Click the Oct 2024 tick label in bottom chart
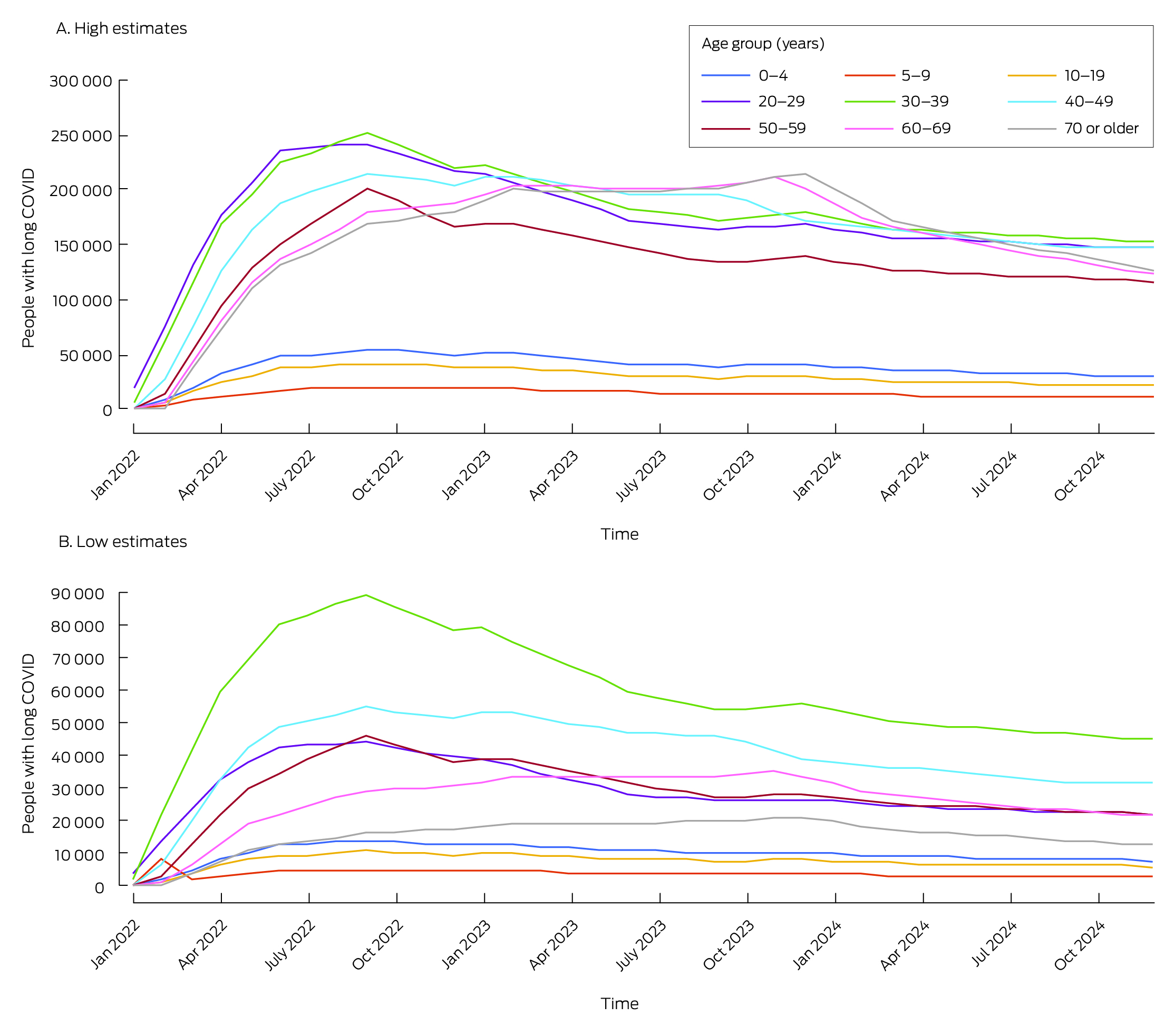 point(1080,945)
